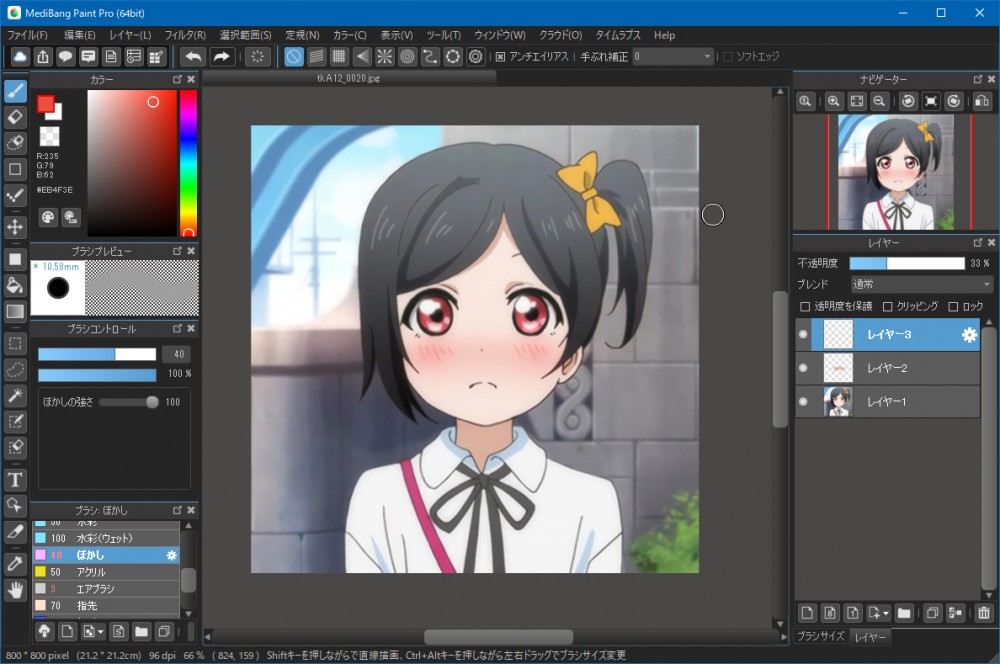Image resolution: width=1000 pixels, height=664 pixels.
Task: Switch to the ブラシサイズ tab
Action: click(x=821, y=637)
